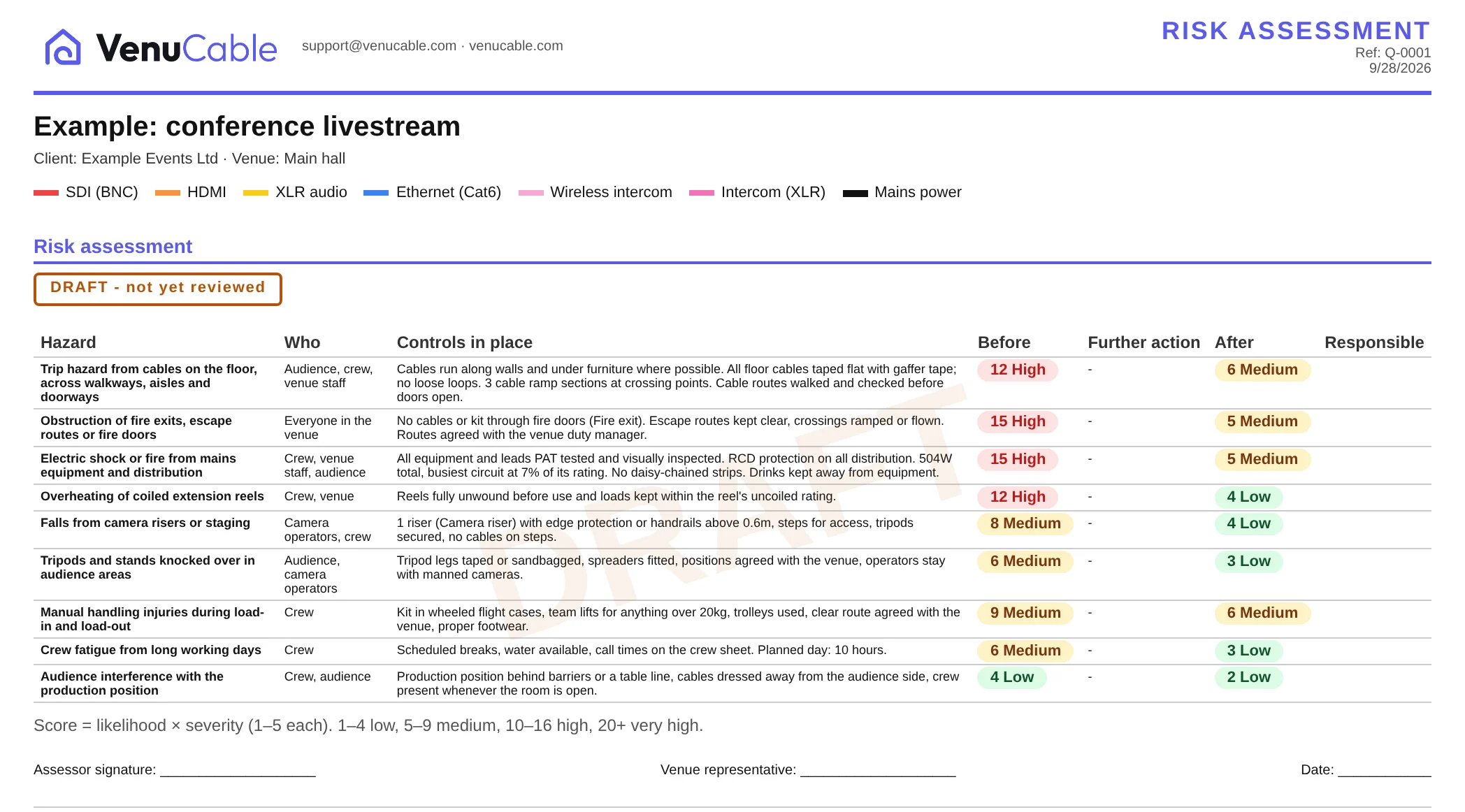Click 4 Low badge in Overheating reels row
Screen dimensions: 1465x812
(x=1249, y=498)
